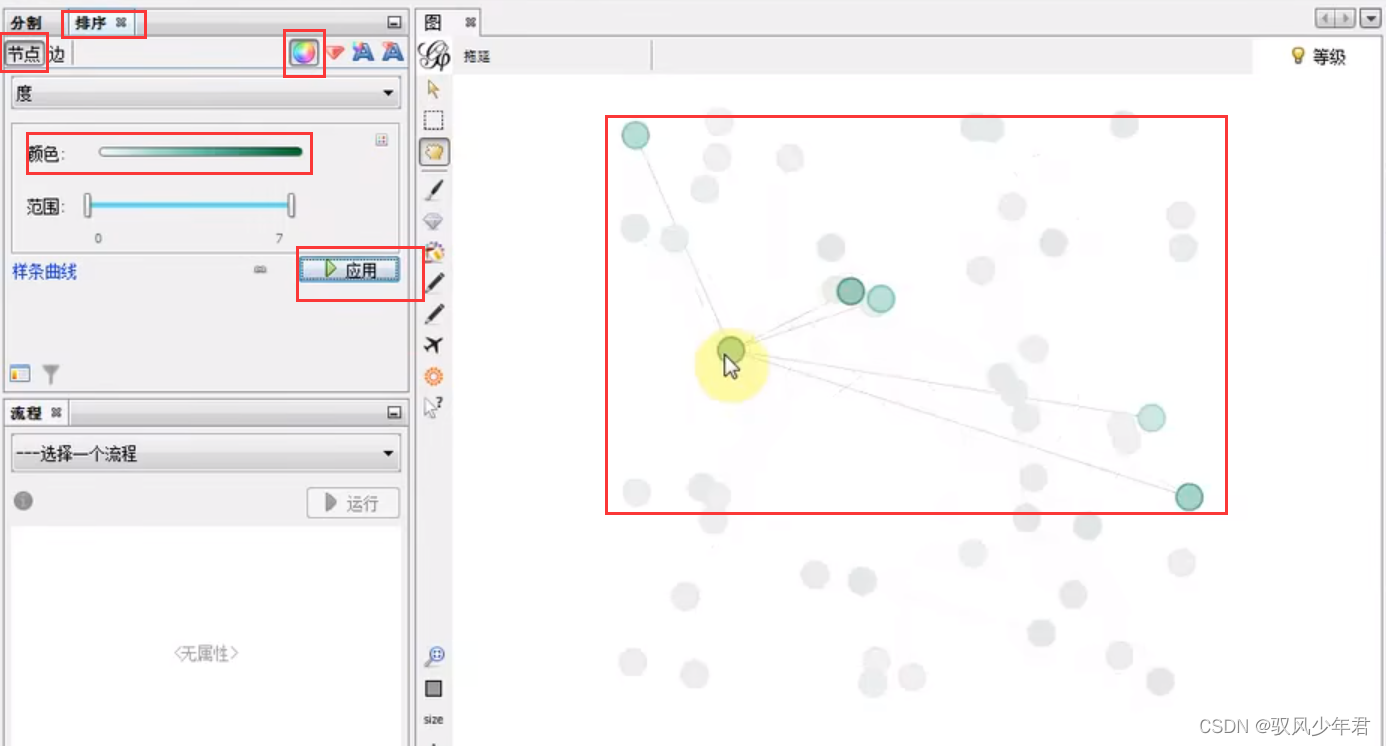Click the chain link auto-apply icon
The width and height of the screenshot is (1386, 746).
261,270
